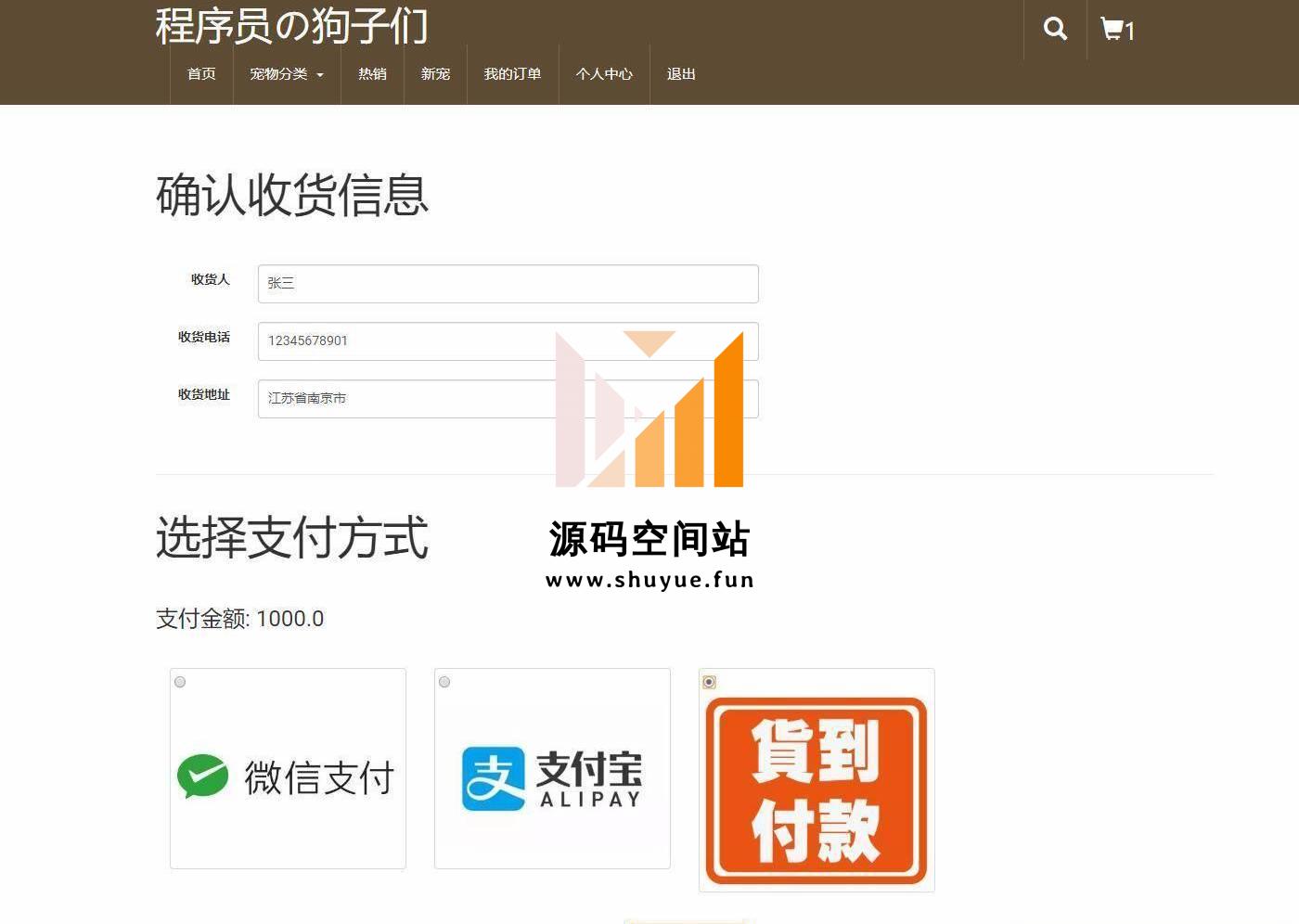Screen dimensions: 1299x924
Task: Click the 选择支付方式 heading
Action: [292, 538]
